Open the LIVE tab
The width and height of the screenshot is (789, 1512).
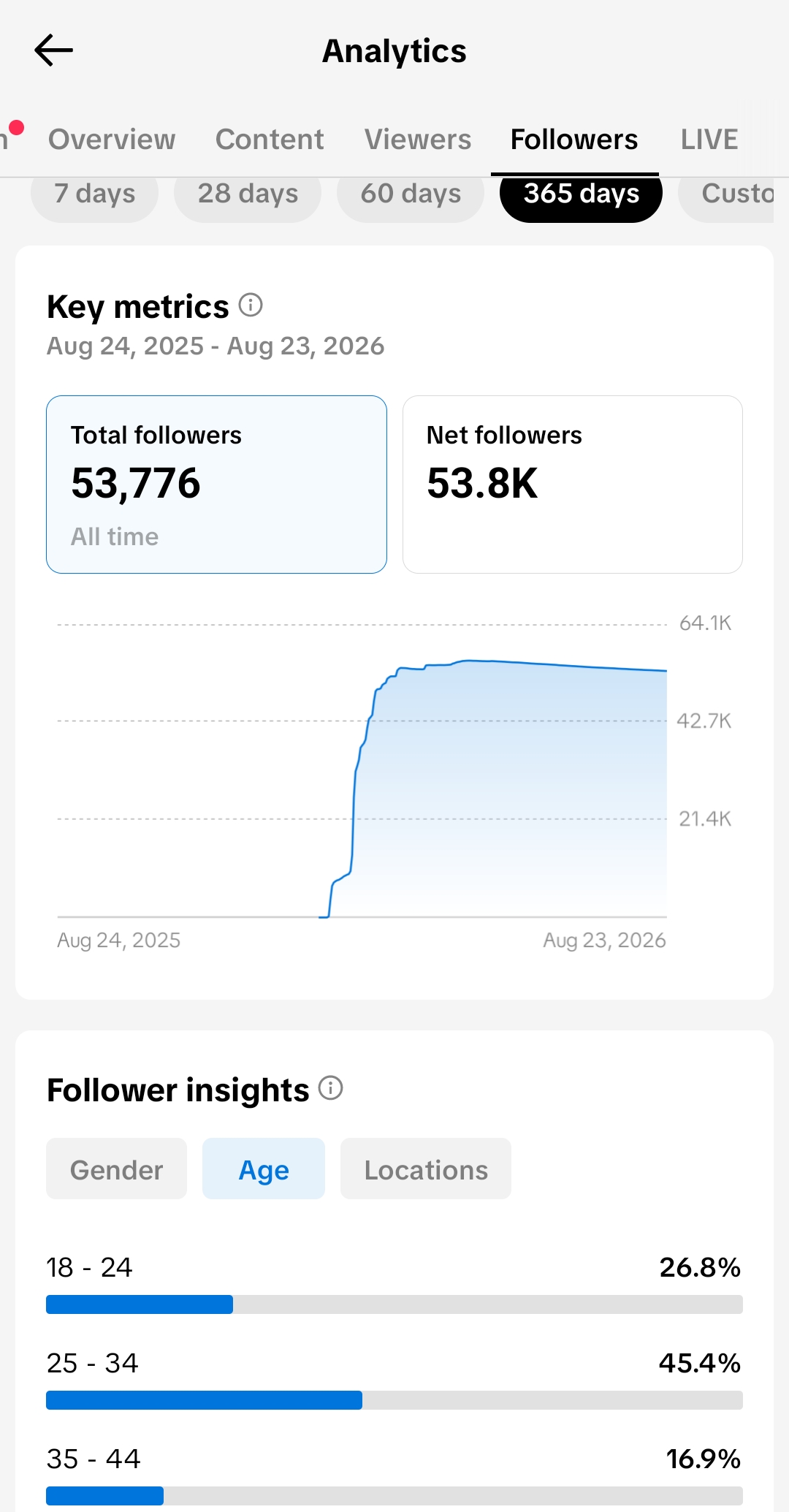coord(709,139)
